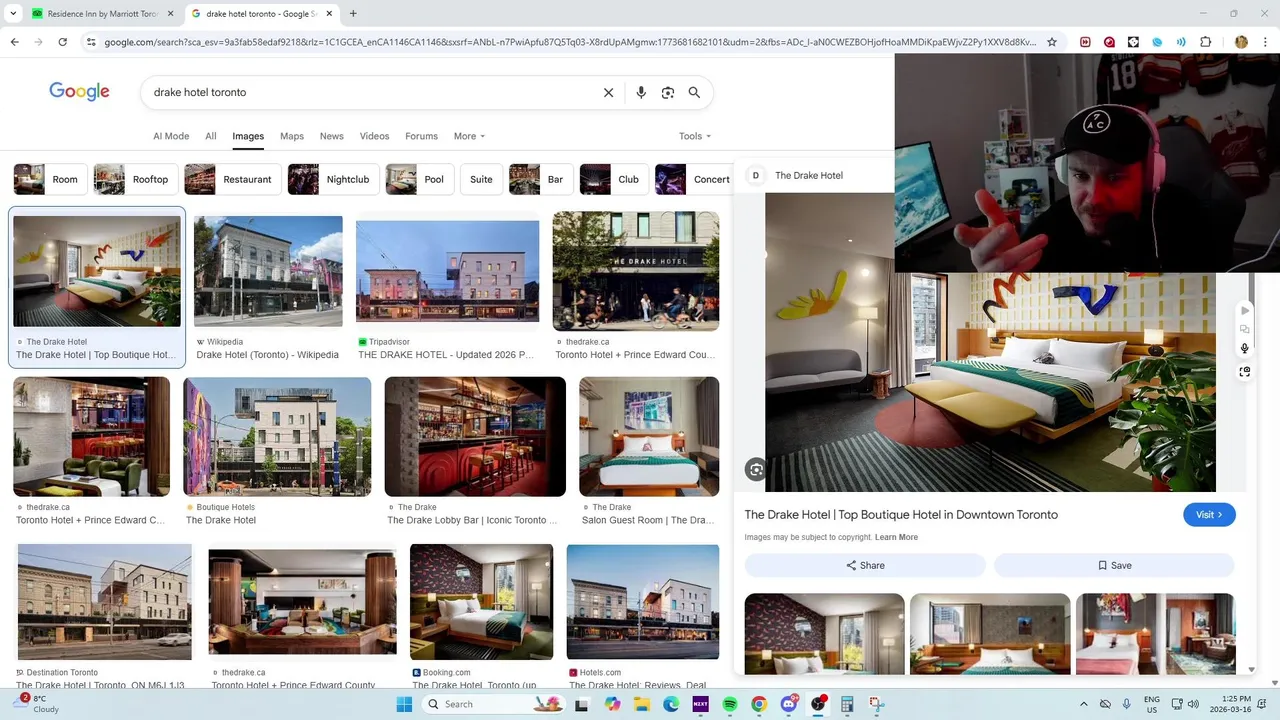Open volume control in system tray
The image size is (1280, 720).
1193,704
